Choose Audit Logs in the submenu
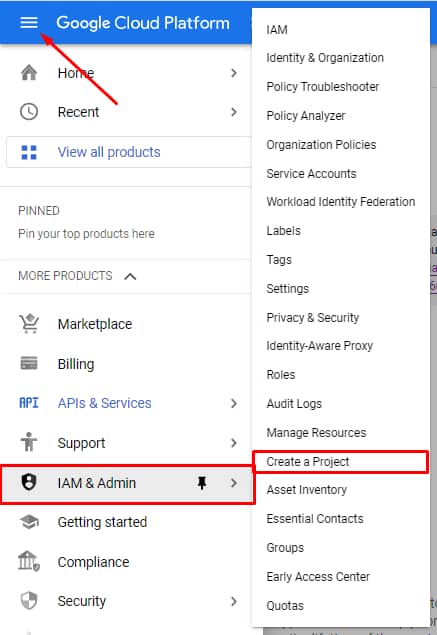 (x=294, y=404)
